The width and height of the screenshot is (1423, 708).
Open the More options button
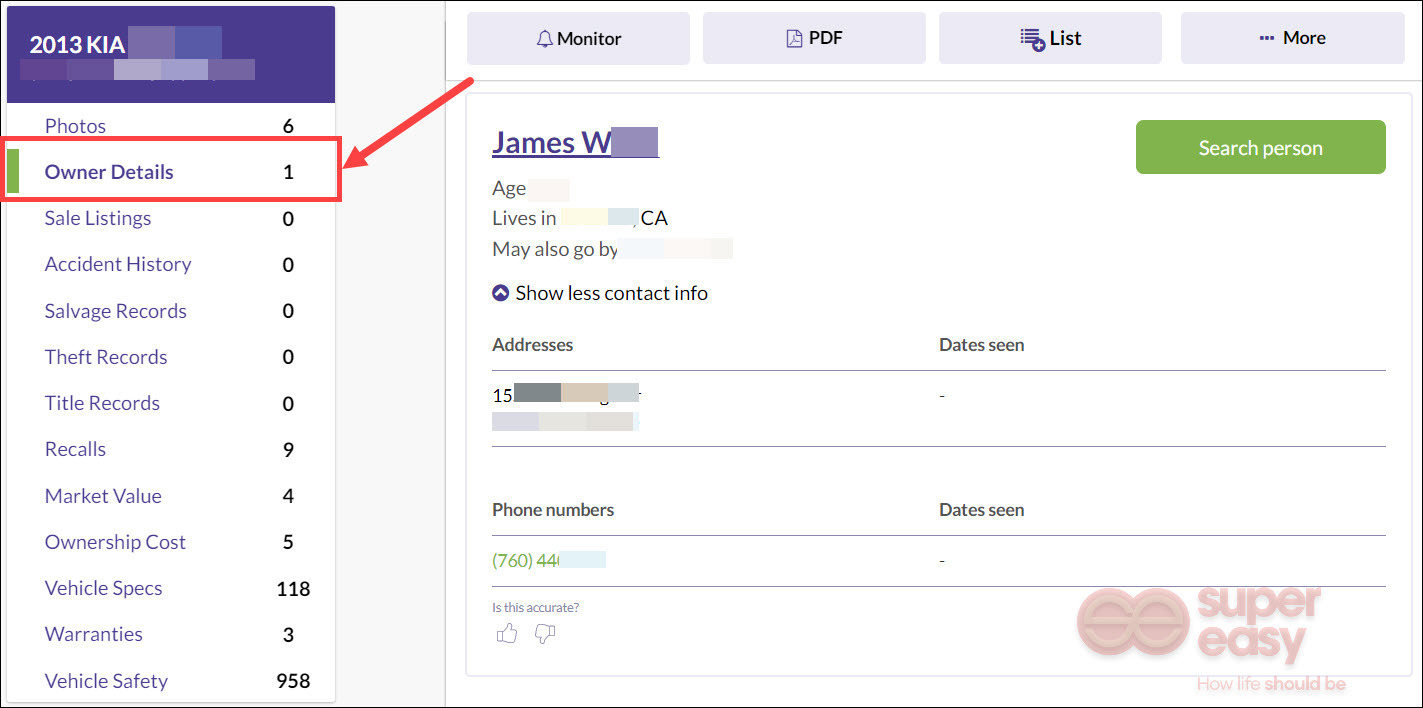(1293, 38)
